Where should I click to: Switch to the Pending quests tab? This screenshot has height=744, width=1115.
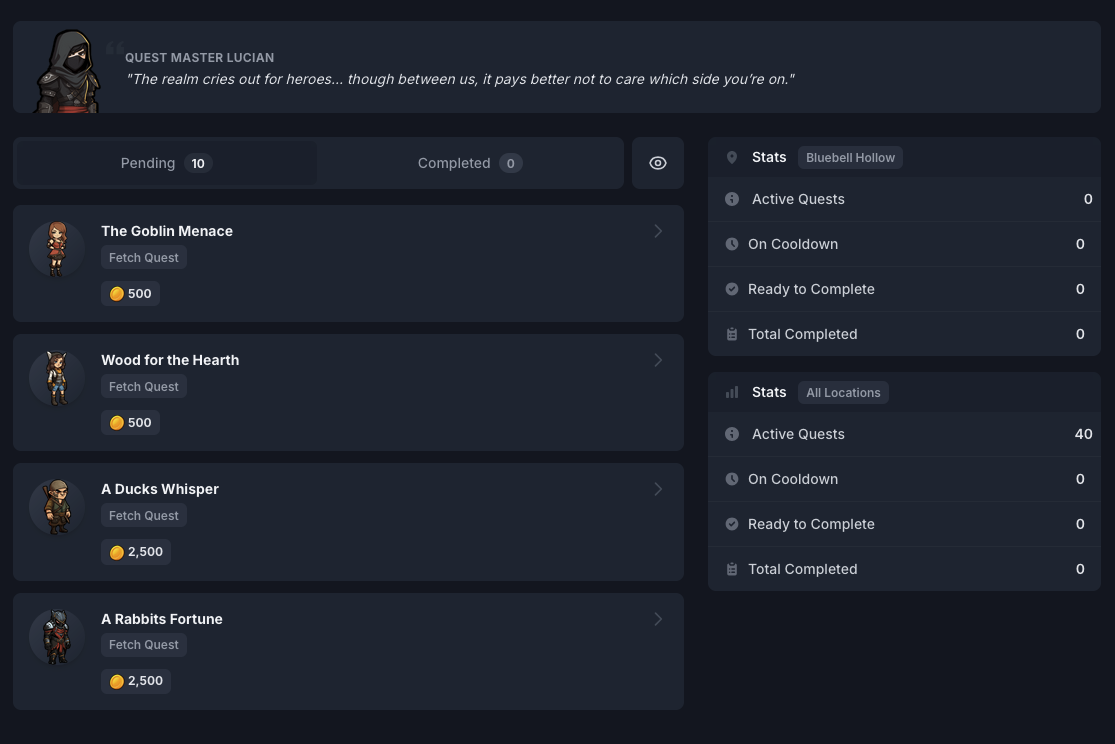pos(166,163)
